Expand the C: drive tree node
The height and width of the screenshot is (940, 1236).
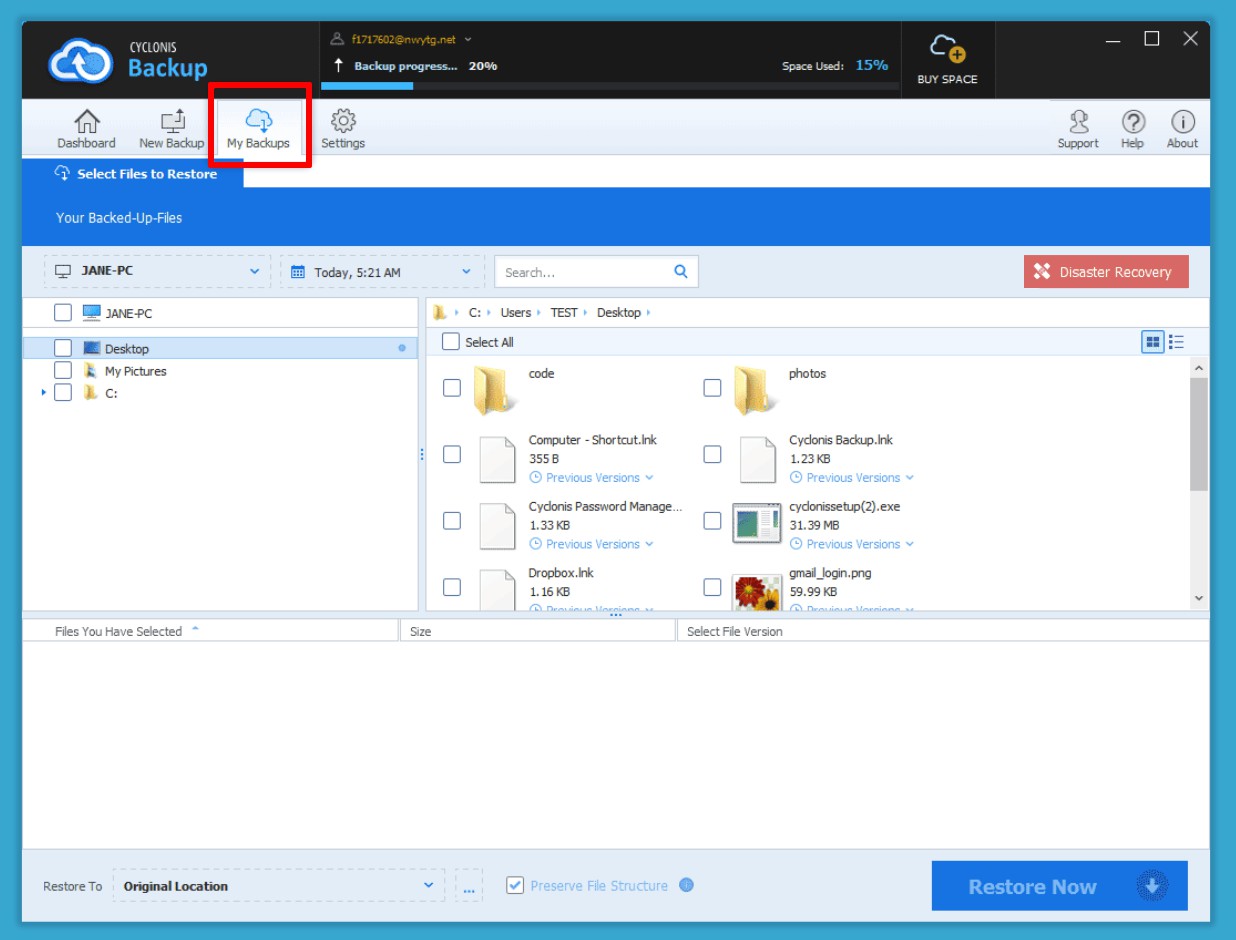(x=44, y=393)
